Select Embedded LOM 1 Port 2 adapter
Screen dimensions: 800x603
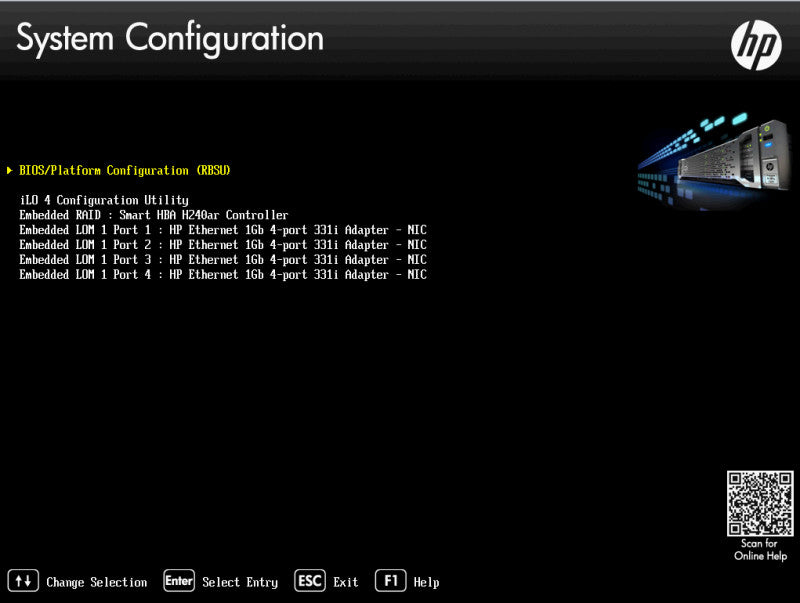click(x=223, y=245)
